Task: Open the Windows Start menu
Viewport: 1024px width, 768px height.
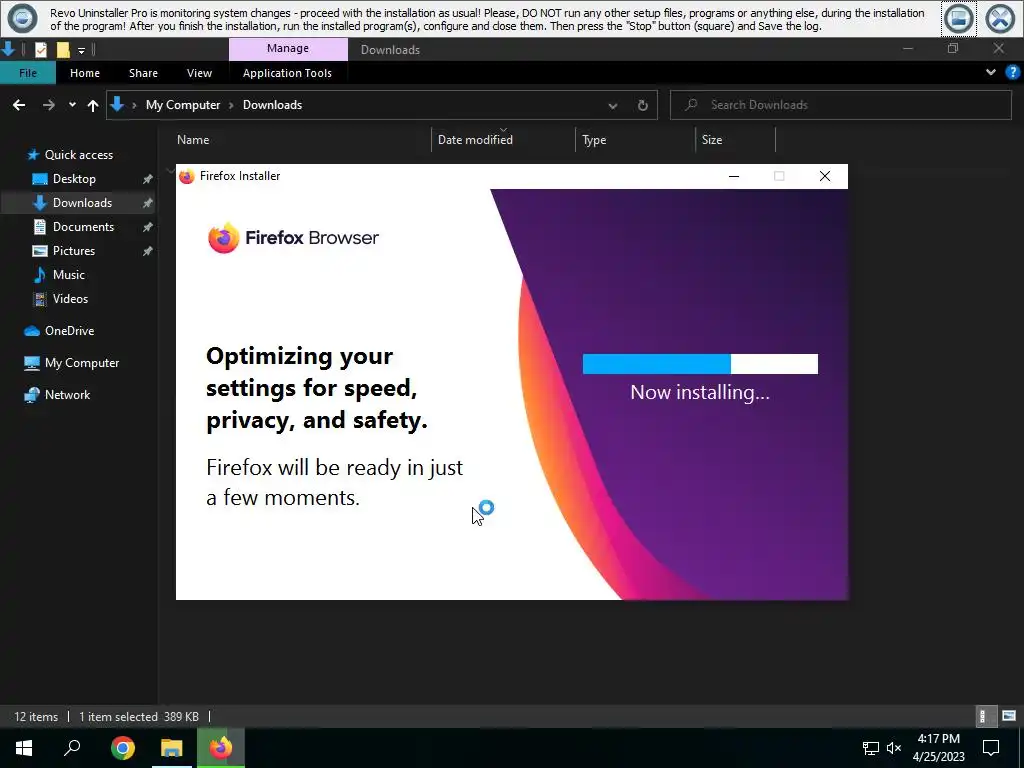Action: [x=24, y=748]
